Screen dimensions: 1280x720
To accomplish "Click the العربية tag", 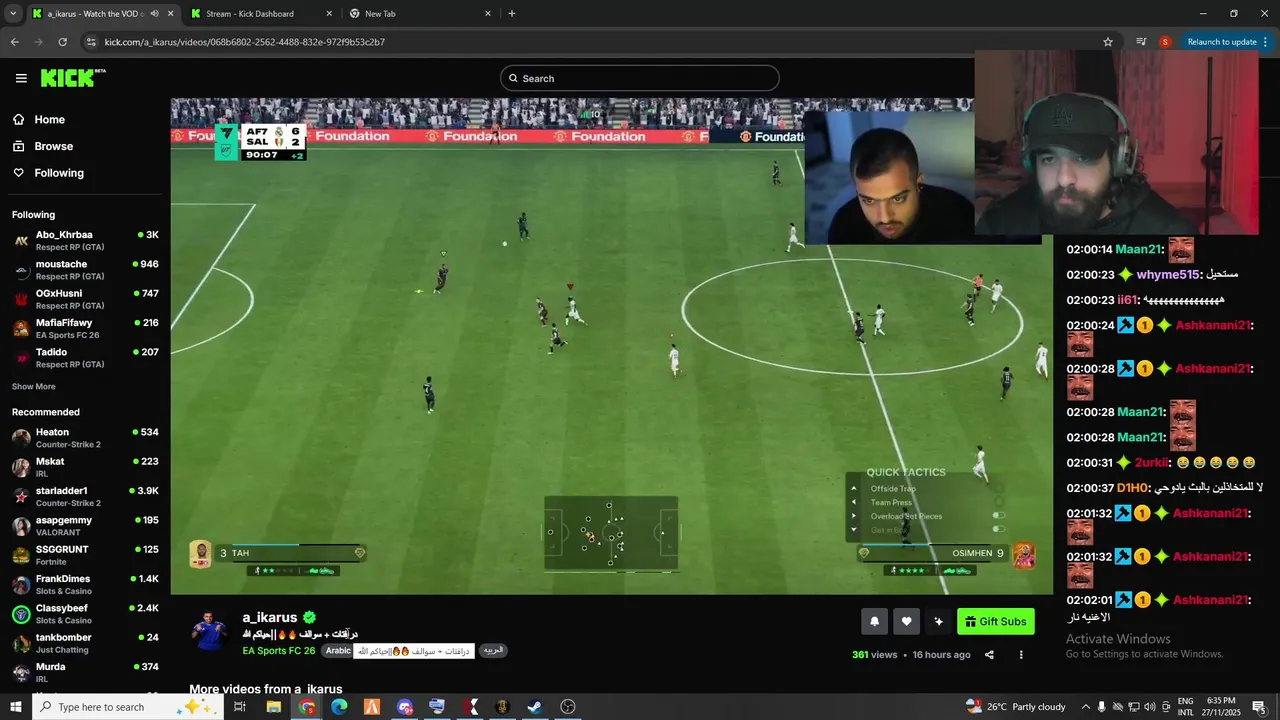I will (493, 650).
